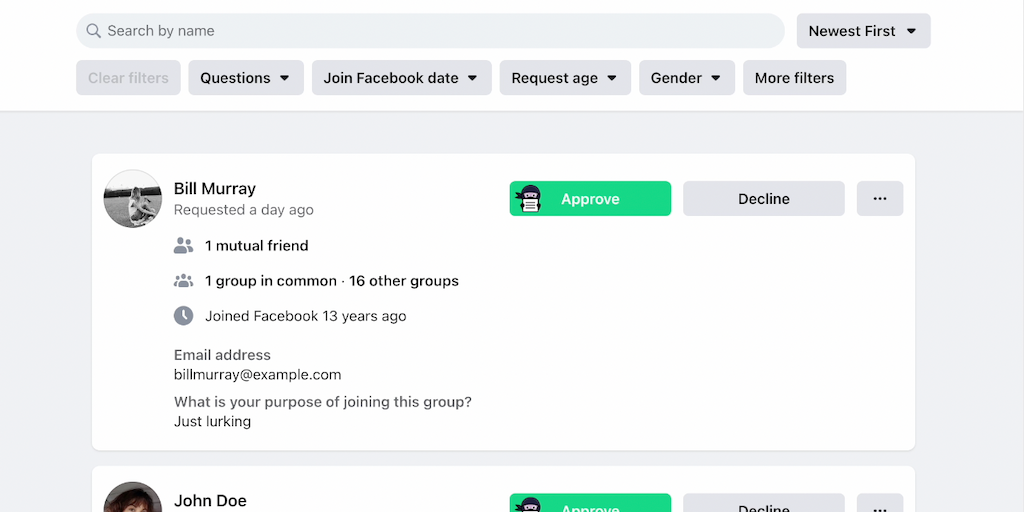The height and width of the screenshot is (512, 1024).
Task: Decline Bill Murray's membership request
Action: [x=763, y=199]
